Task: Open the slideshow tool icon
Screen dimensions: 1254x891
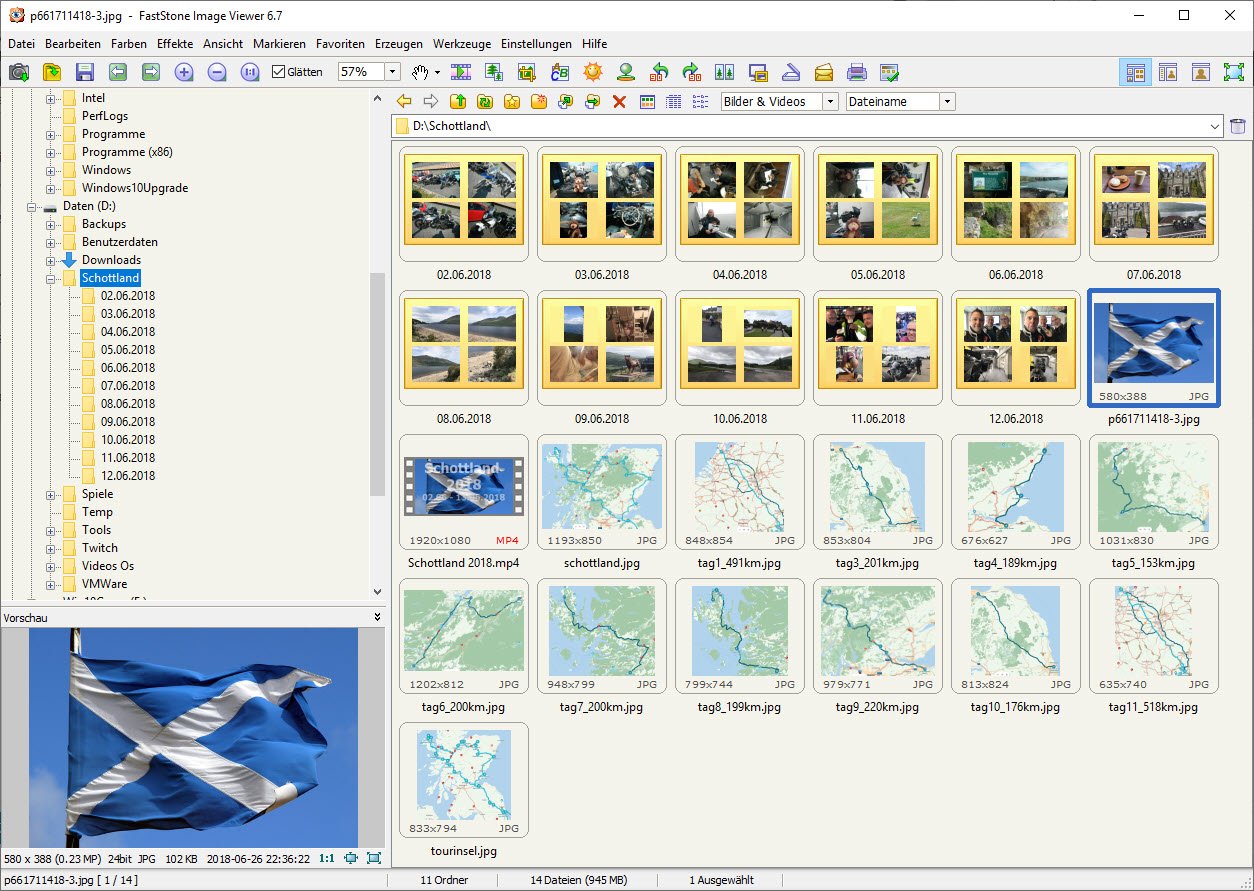Action: coord(461,72)
